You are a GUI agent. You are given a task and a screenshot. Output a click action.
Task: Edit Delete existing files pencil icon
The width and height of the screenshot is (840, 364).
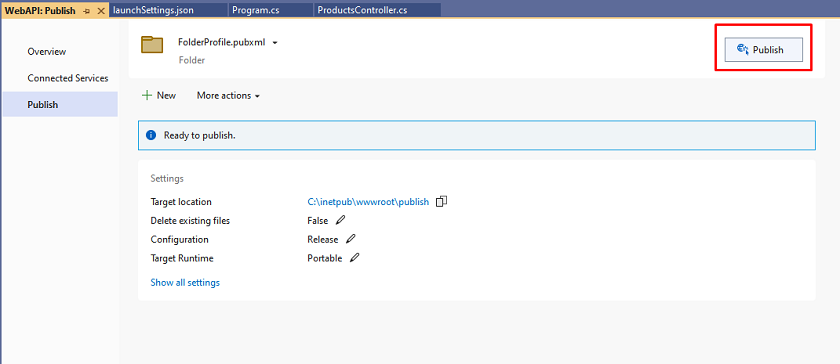tap(341, 220)
